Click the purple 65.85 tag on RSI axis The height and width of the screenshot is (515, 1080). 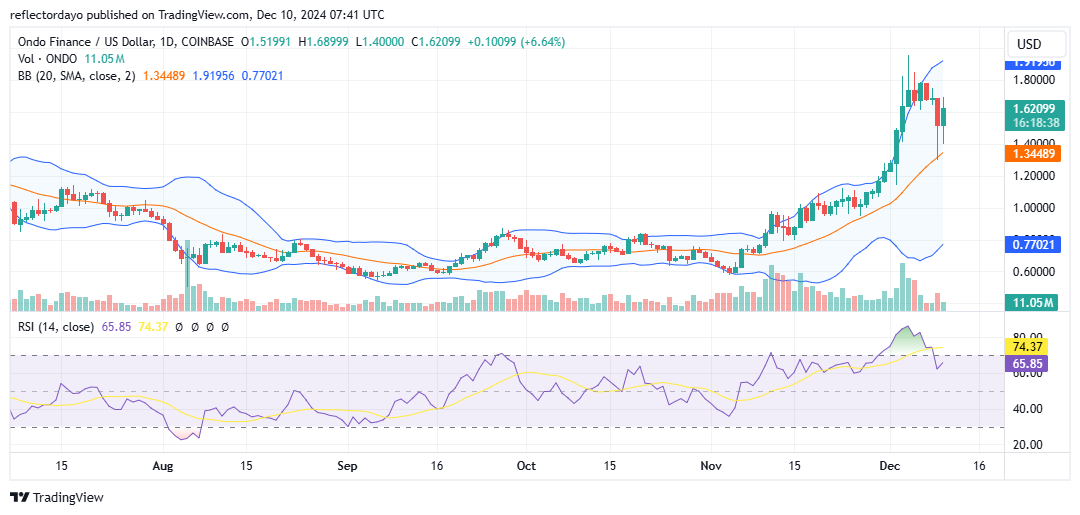coord(1027,362)
